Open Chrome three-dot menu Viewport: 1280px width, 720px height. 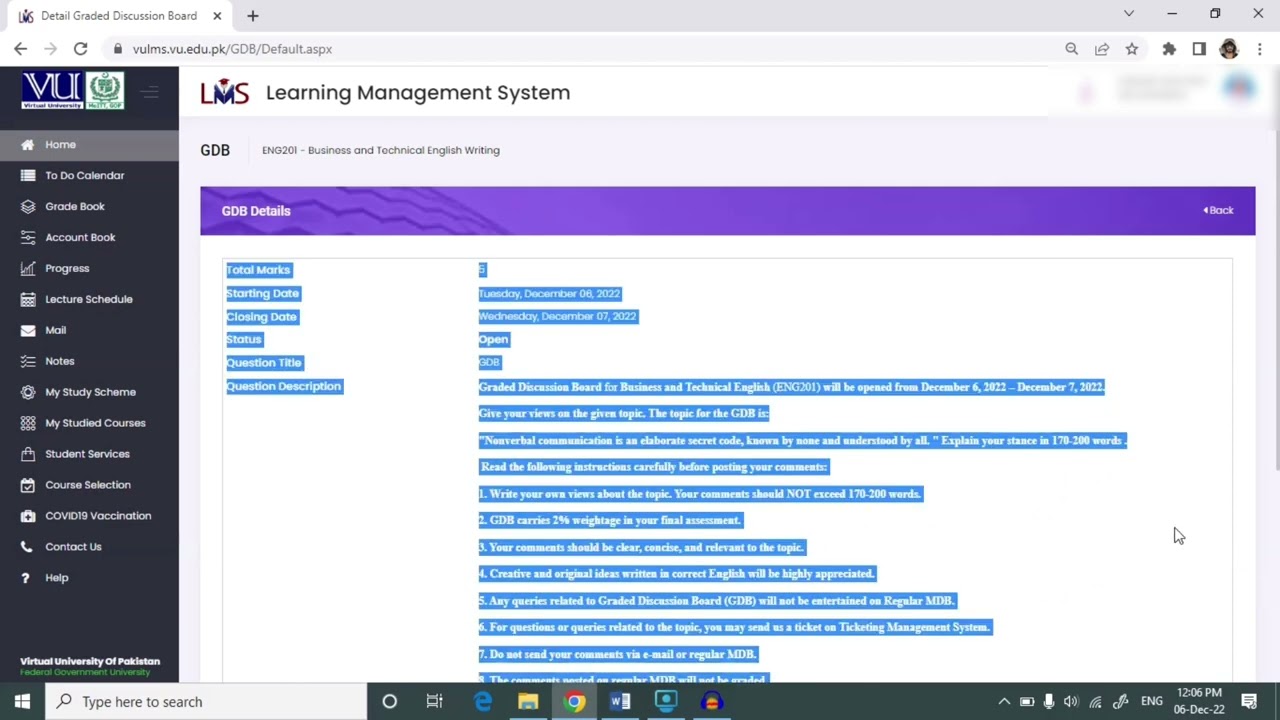(x=1260, y=49)
